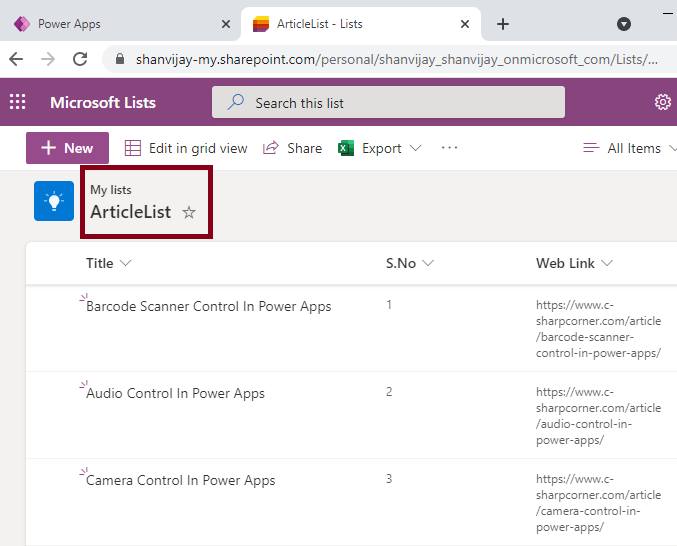Click the New button
677x546 pixels.
tap(67, 148)
